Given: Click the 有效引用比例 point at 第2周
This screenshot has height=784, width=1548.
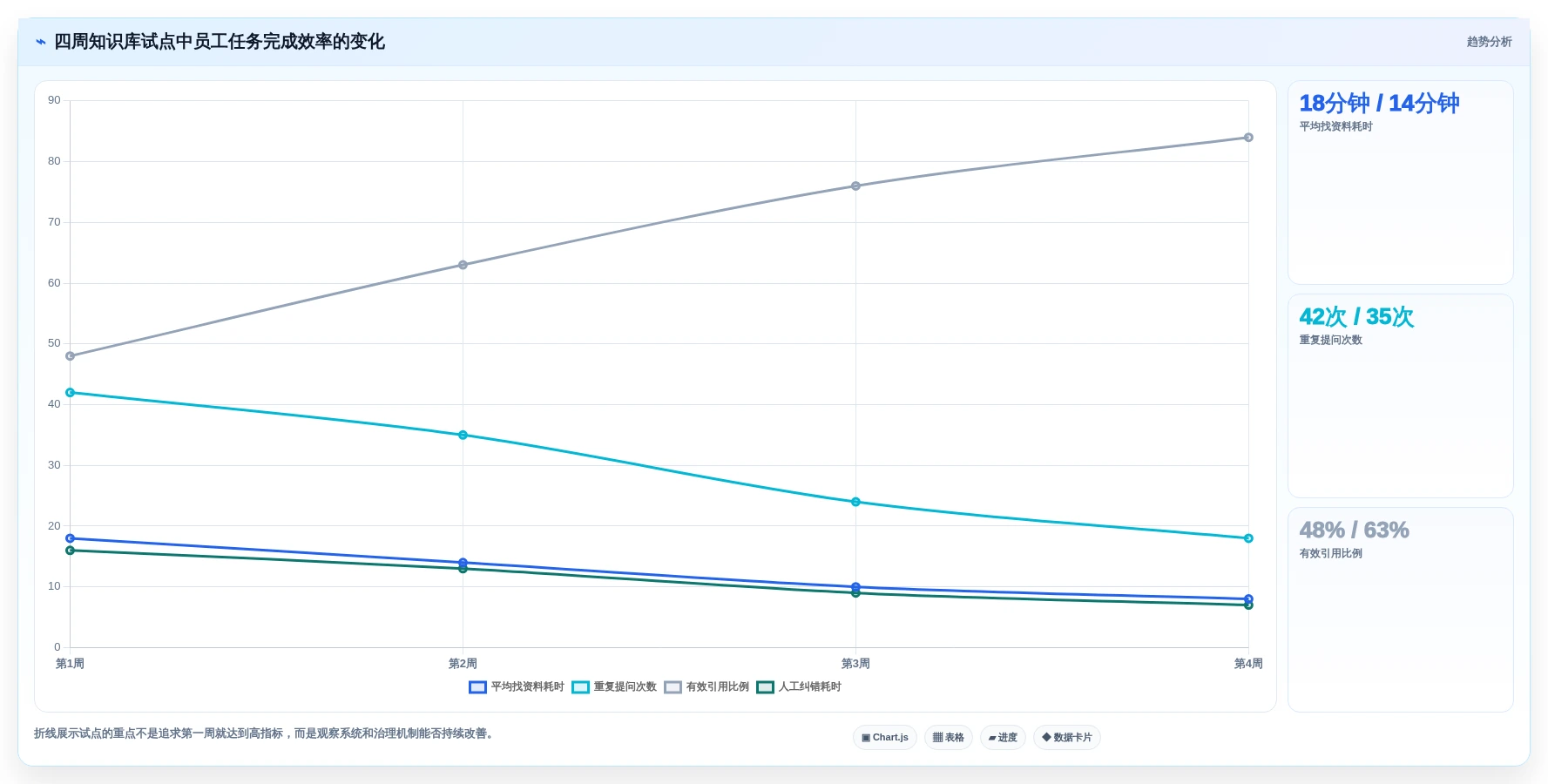Looking at the screenshot, I should [463, 265].
